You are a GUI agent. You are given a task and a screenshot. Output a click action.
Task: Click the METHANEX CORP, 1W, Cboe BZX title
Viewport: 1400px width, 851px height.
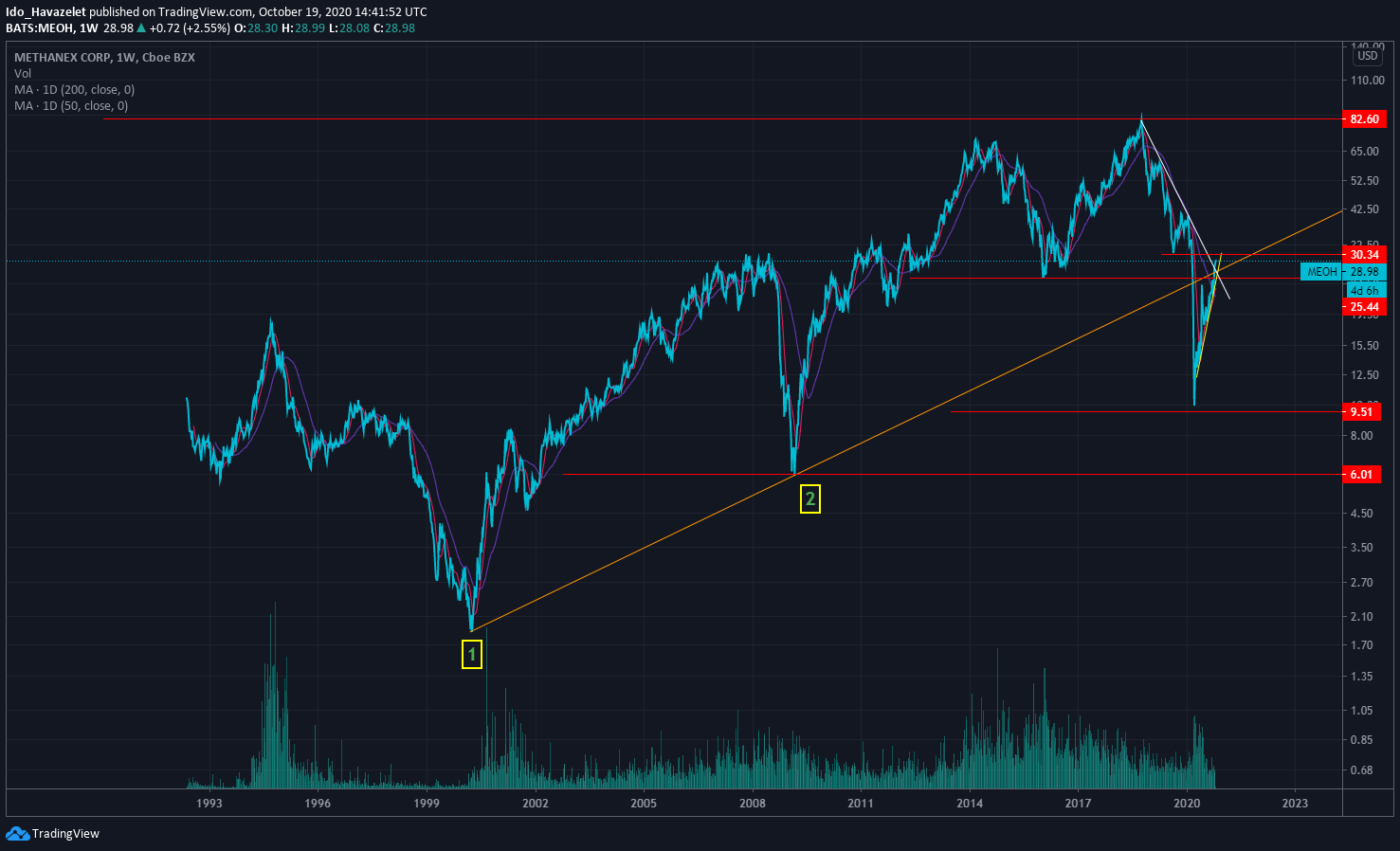[104, 58]
